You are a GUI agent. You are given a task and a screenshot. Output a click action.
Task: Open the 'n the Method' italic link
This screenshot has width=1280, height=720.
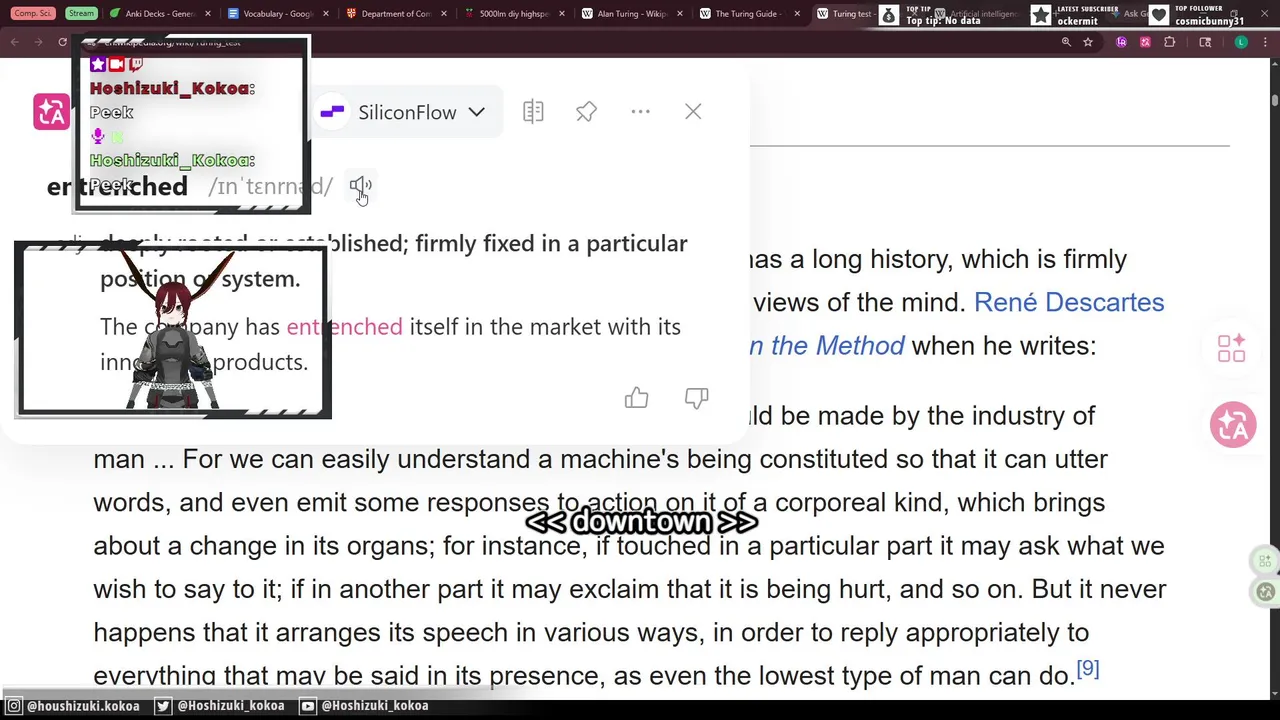tap(826, 346)
